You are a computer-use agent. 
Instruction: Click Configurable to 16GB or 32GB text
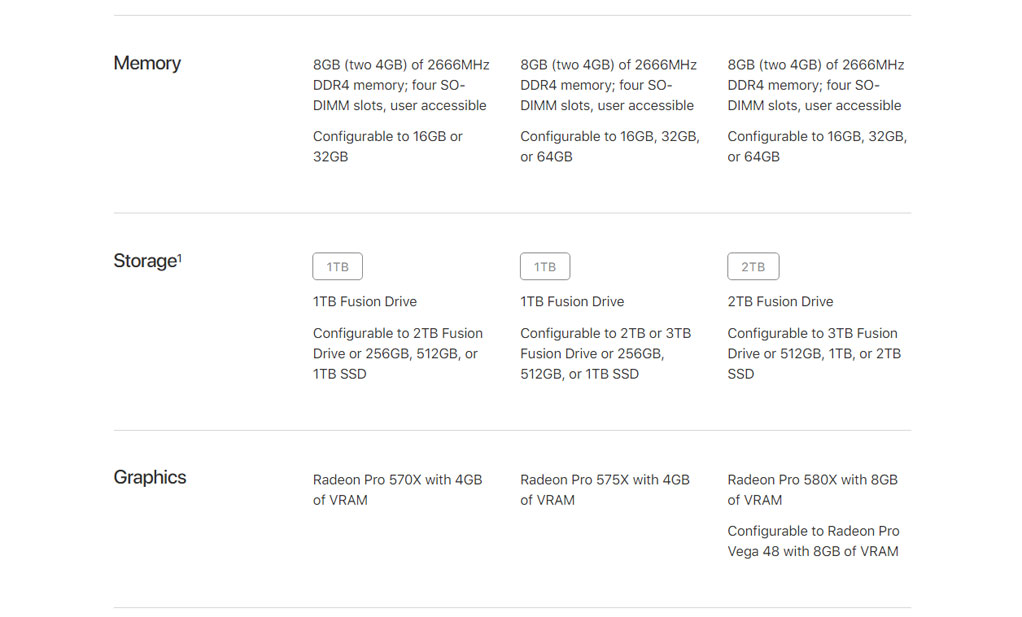388,147
